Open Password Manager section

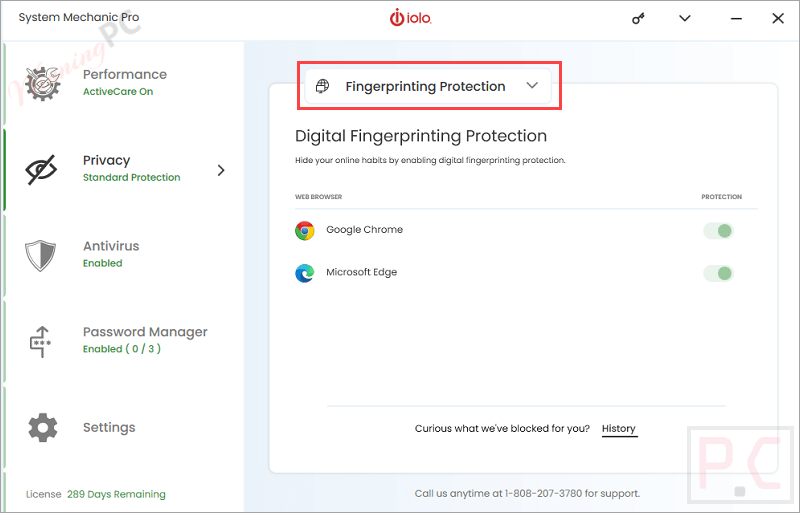point(124,340)
